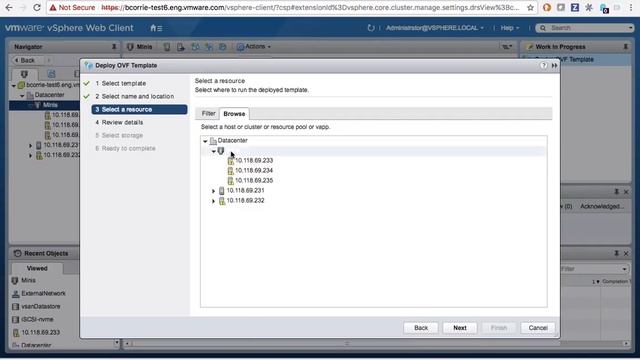Viewport: 640px width, 360px height.
Task: Select the cluster icon in resource tree
Action: tap(221, 151)
